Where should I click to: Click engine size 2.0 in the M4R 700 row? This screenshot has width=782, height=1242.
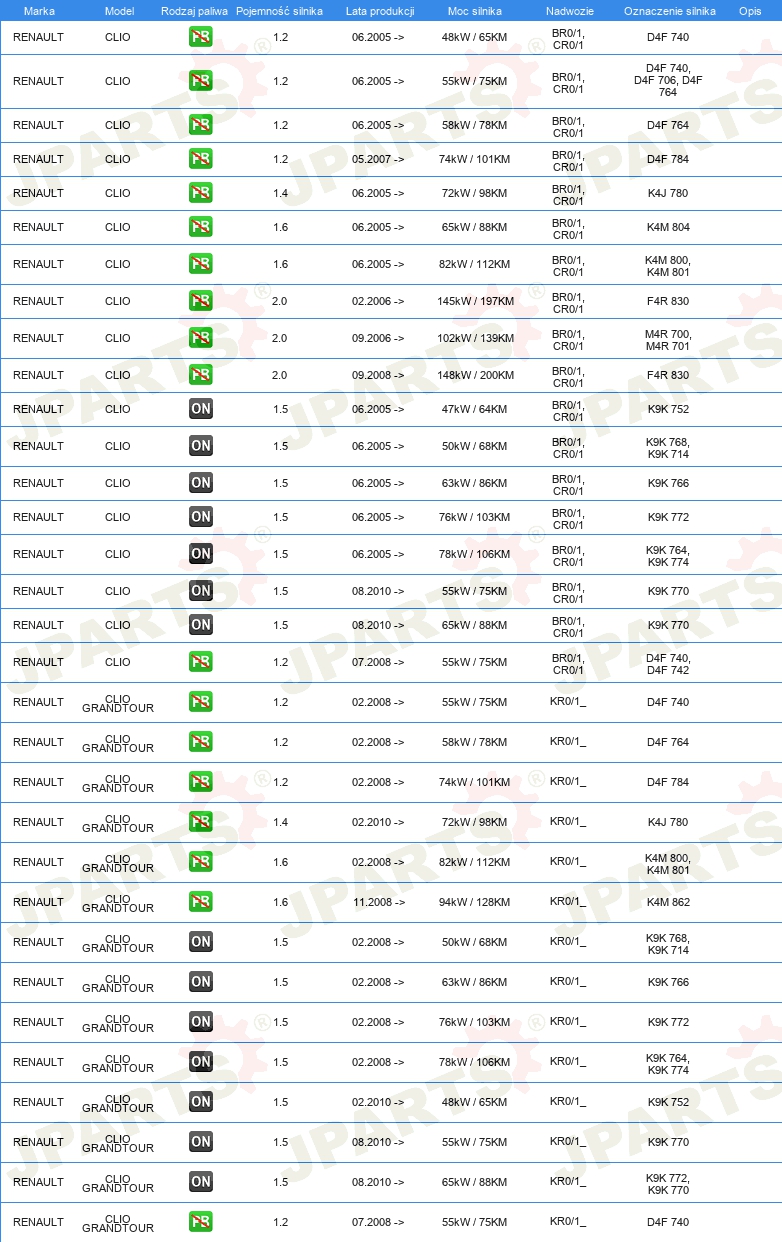(x=280, y=338)
